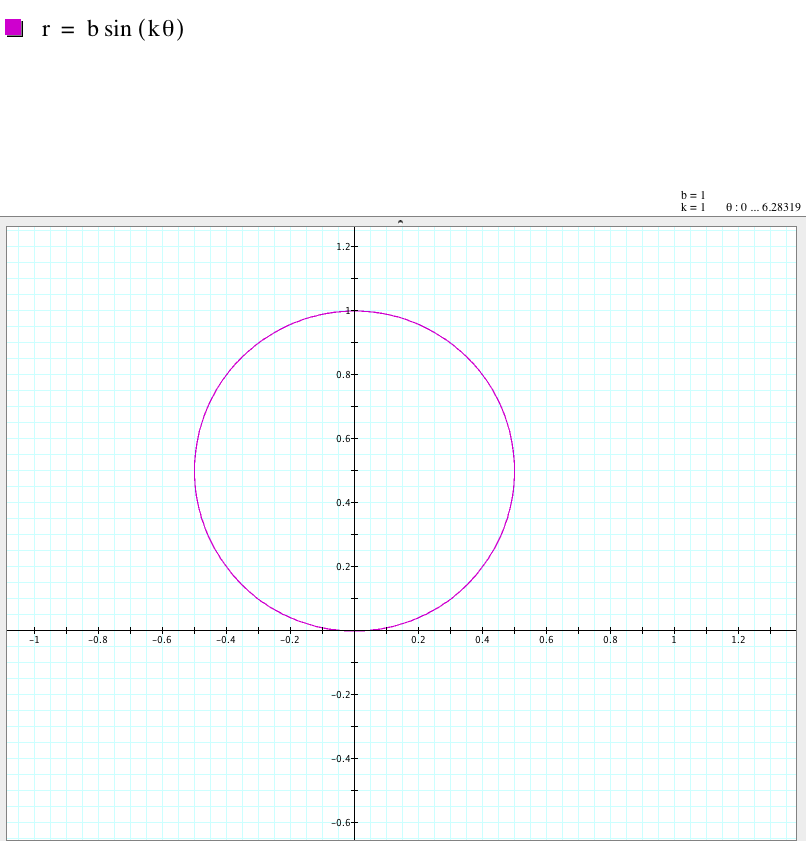Click the 1.2 label on the vertical axis
The width and height of the screenshot is (806, 841).
[x=343, y=246]
